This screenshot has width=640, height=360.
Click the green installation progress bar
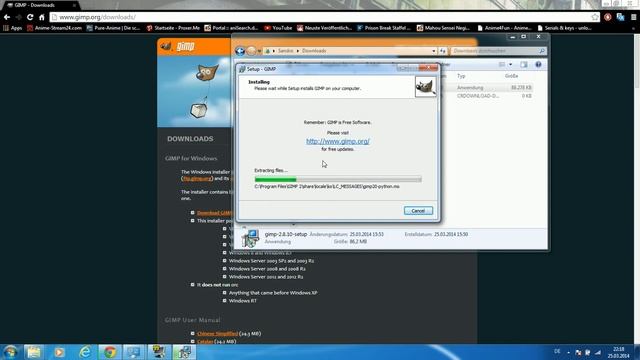(338, 179)
